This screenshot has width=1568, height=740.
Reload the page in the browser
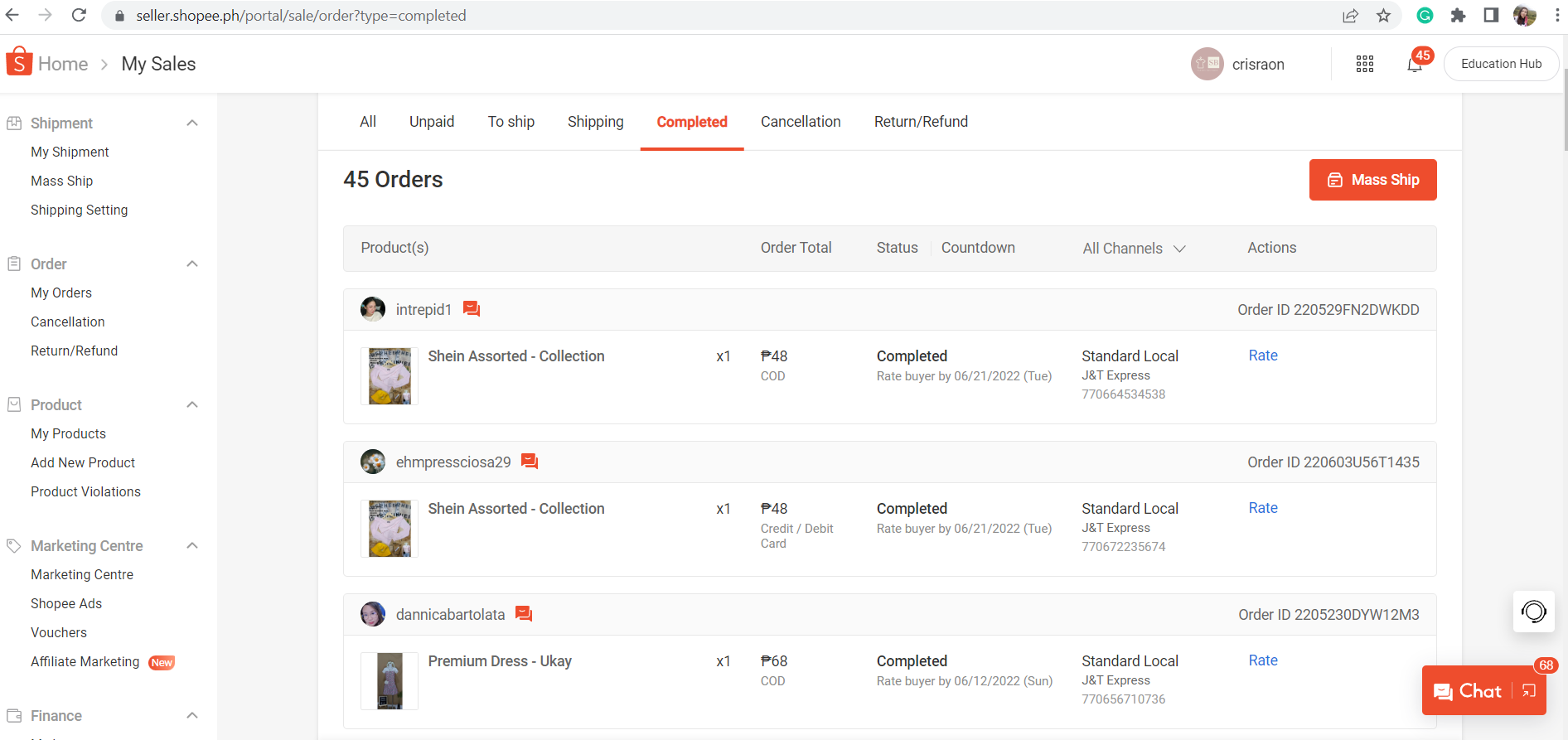[x=79, y=15]
